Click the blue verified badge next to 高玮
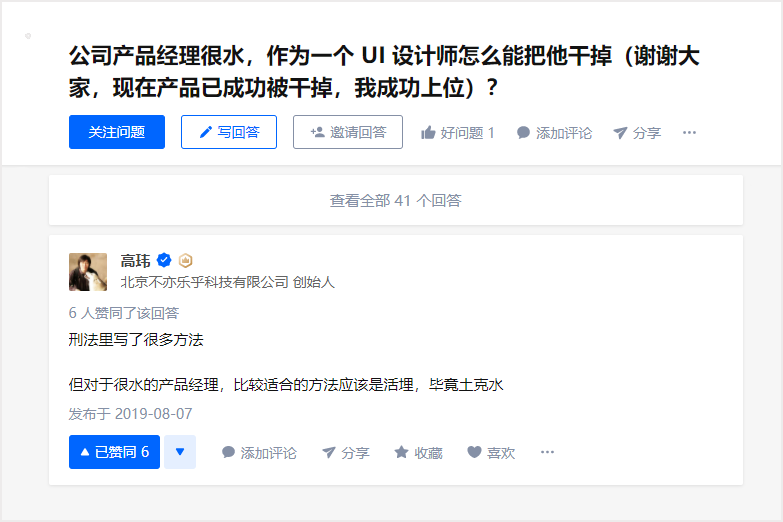Screen dimensions: 783x522 tap(164, 260)
